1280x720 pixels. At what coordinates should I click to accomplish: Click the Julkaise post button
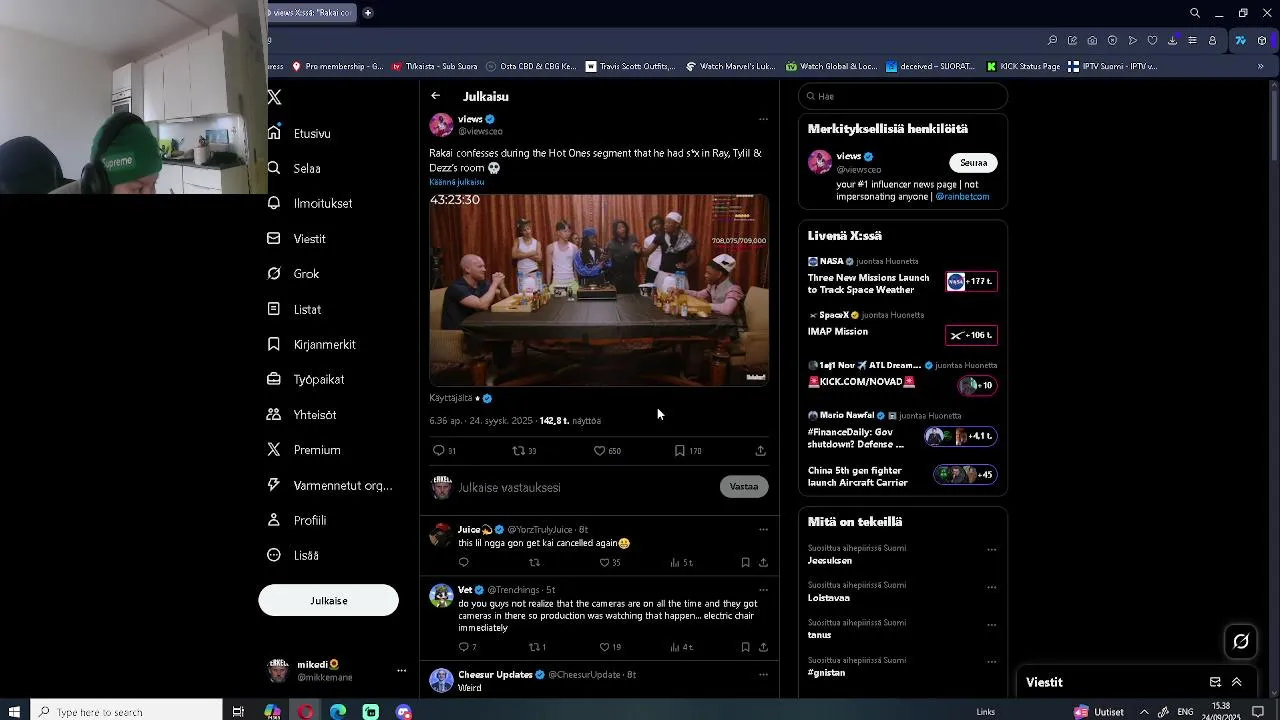click(328, 600)
